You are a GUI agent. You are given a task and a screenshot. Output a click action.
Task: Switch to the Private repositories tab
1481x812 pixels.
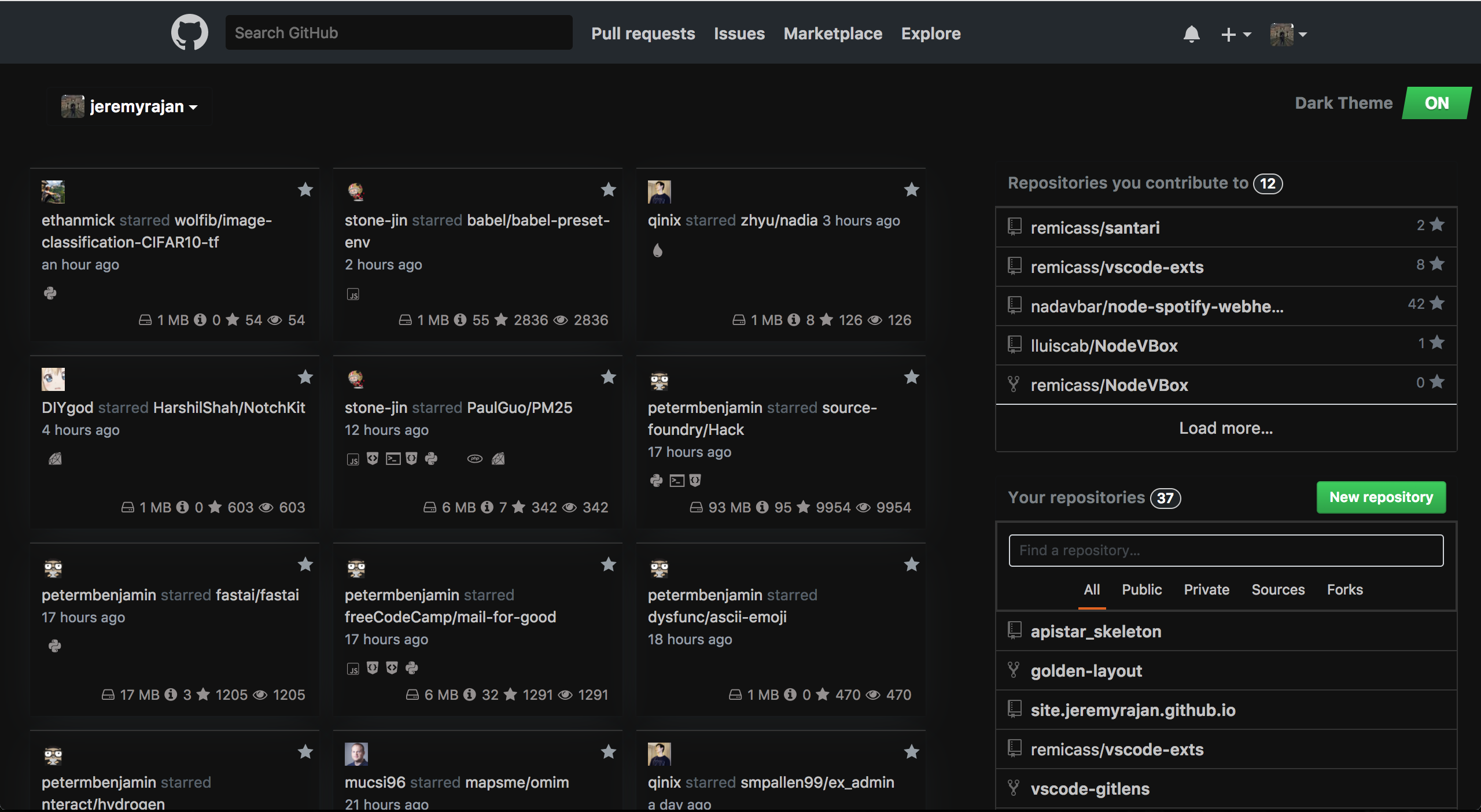pos(1206,589)
